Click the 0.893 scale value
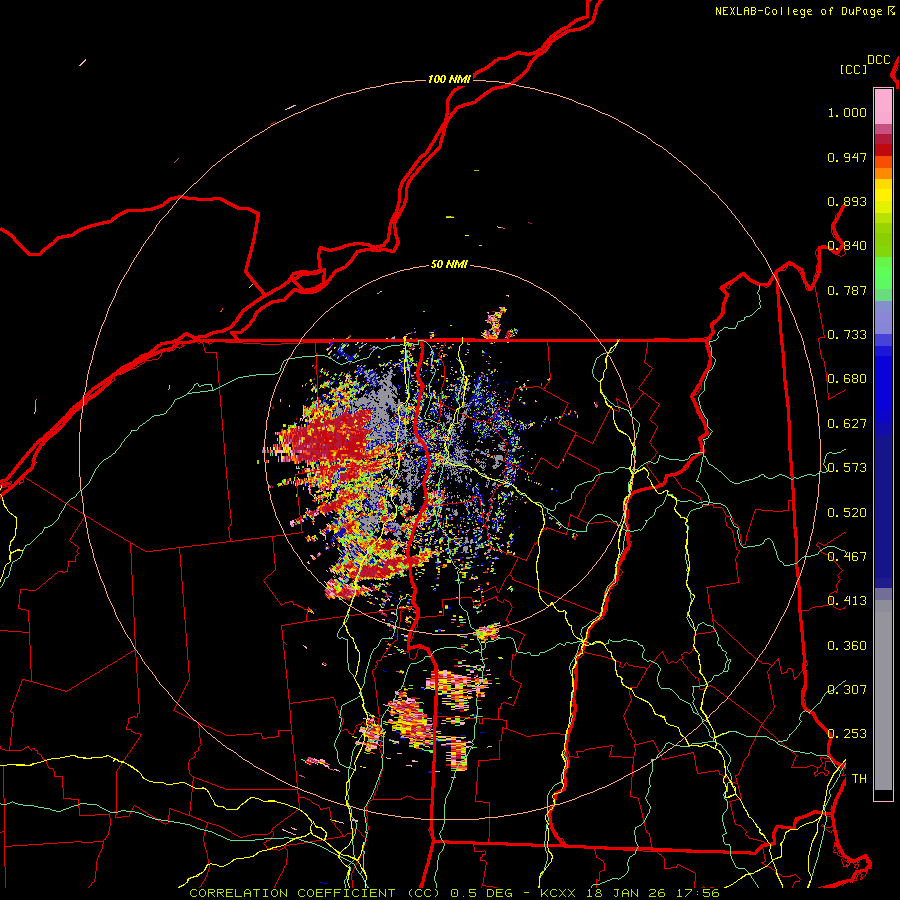 click(x=847, y=201)
